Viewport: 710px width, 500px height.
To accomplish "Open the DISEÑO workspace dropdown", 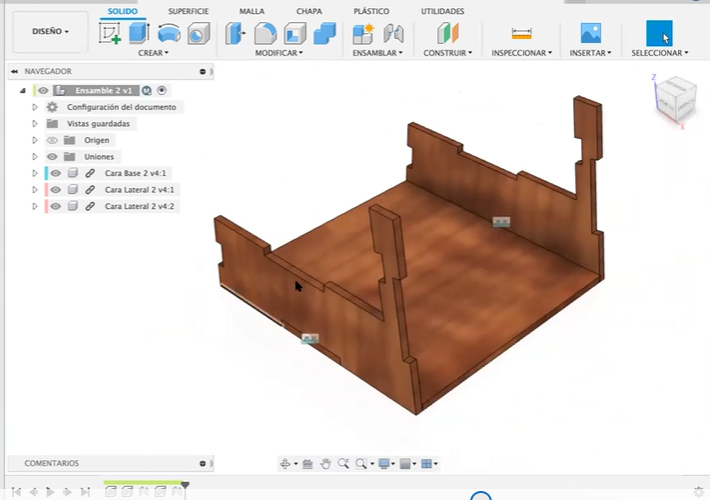I will (50, 31).
